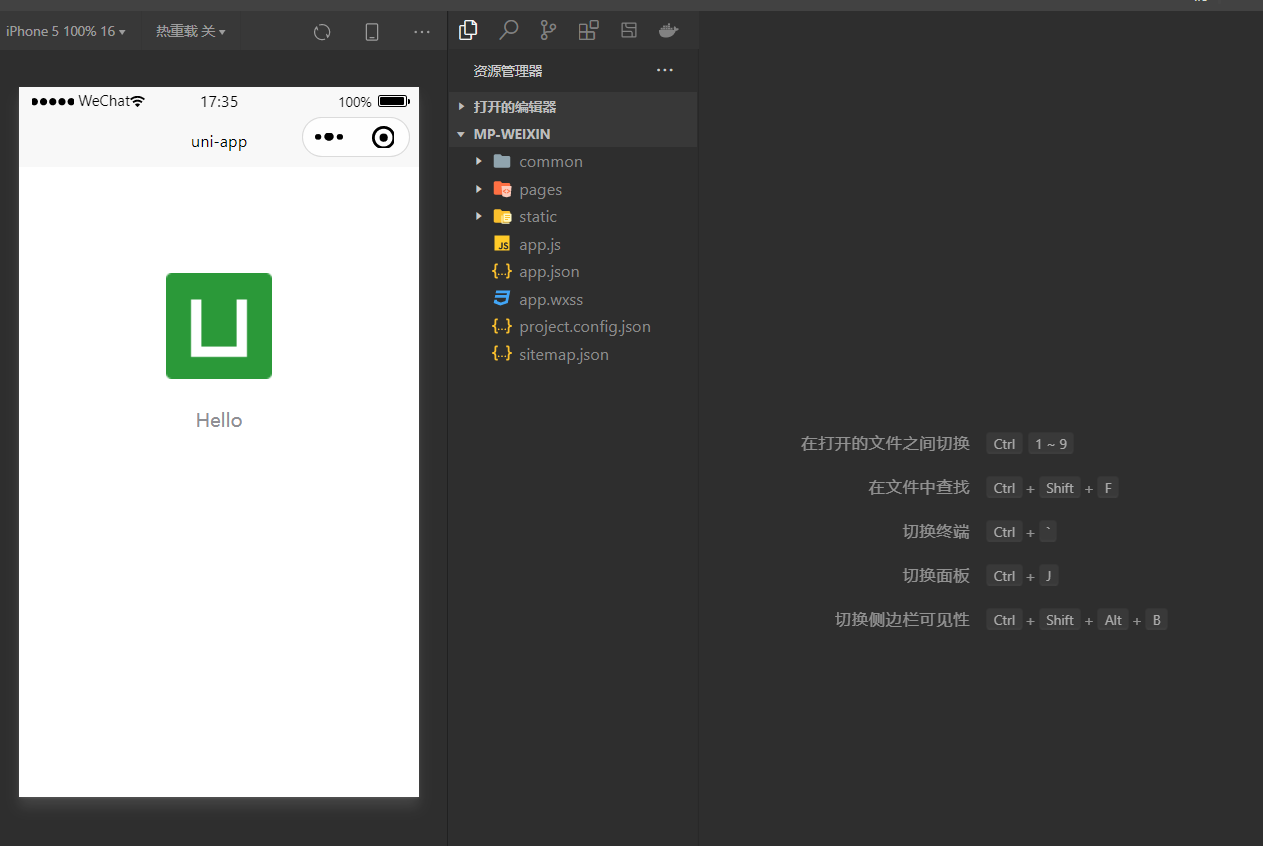Click the uni-app navigation title

(219, 141)
